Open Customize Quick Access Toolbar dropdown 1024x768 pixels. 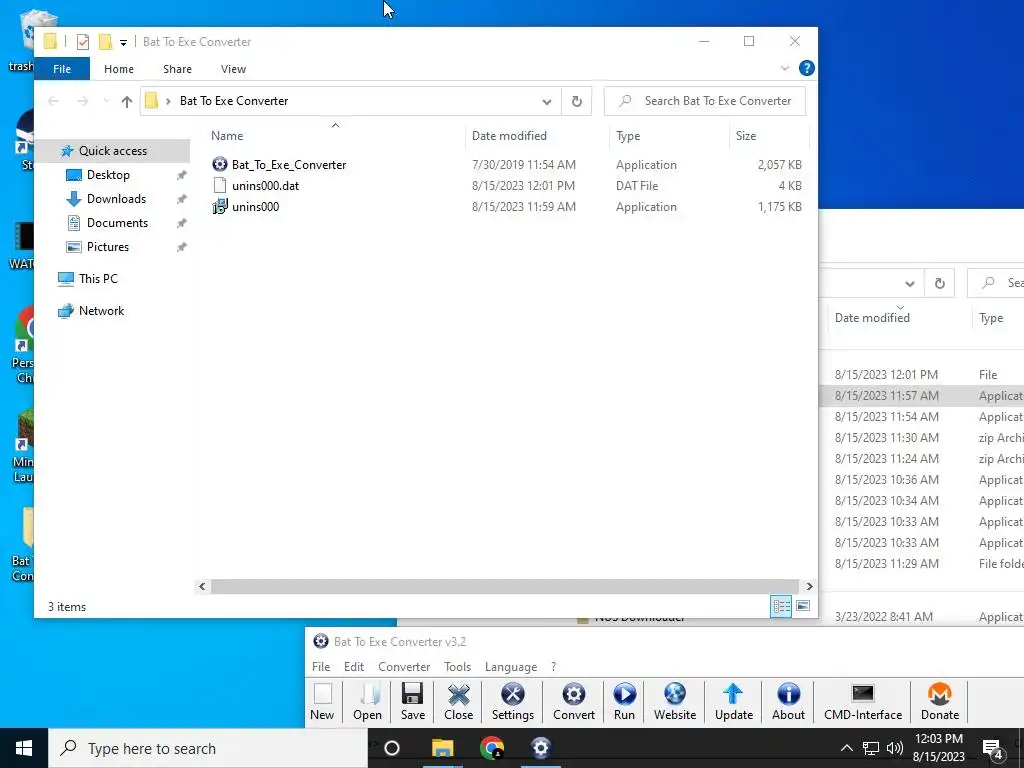(x=123, y=43)
